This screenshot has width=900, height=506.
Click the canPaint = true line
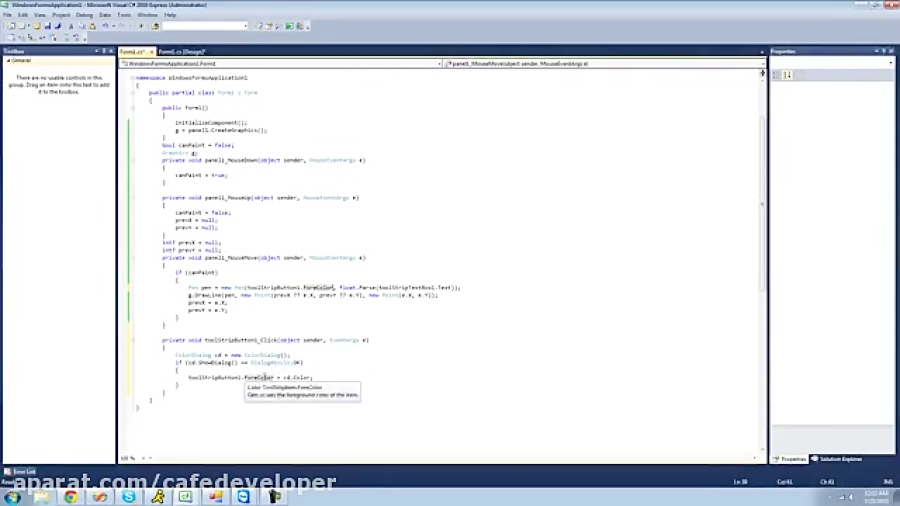click(201, 175)
